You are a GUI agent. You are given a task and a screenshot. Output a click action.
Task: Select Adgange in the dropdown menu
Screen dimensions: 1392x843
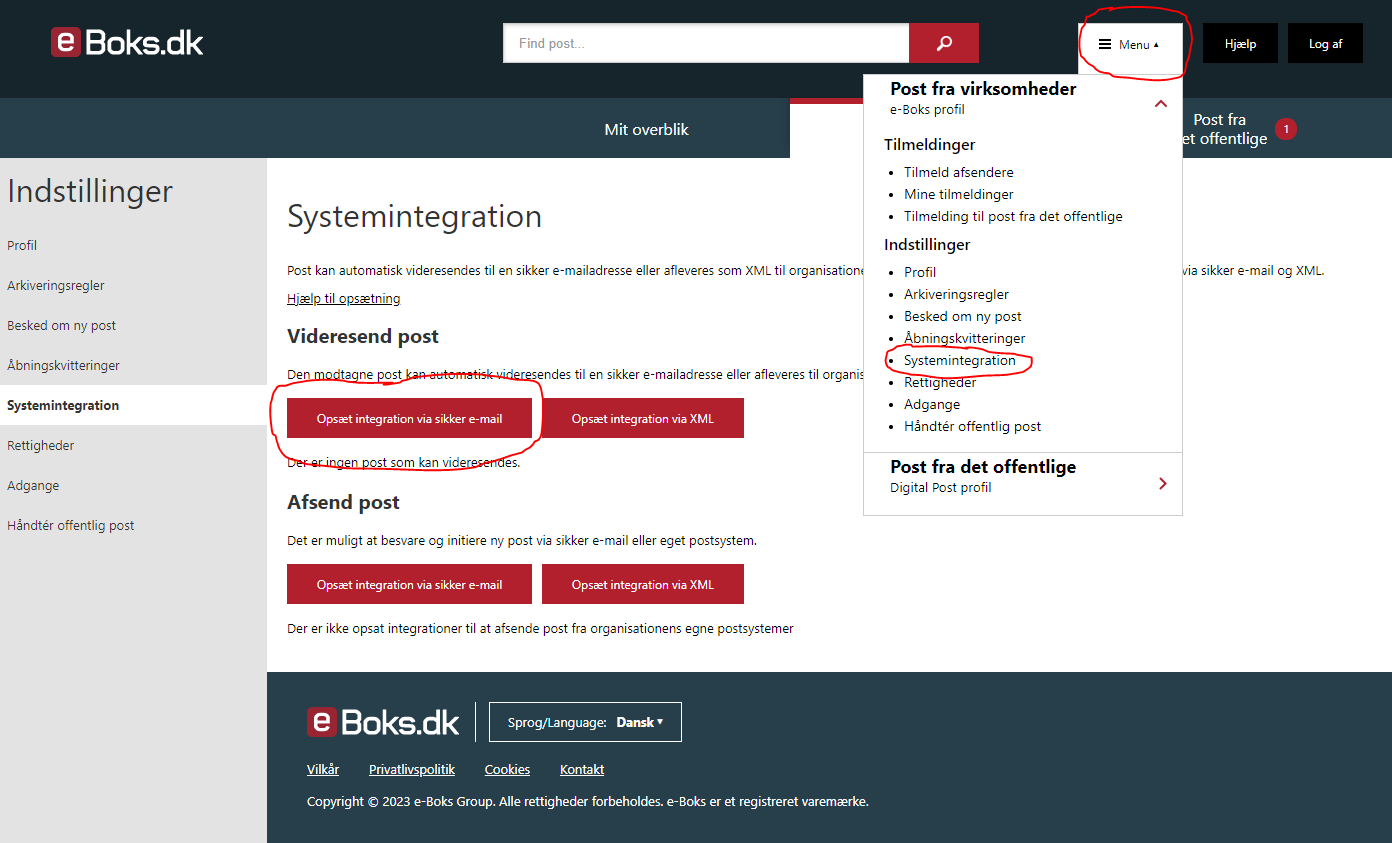pyautogui.click(x=932, y=404)
